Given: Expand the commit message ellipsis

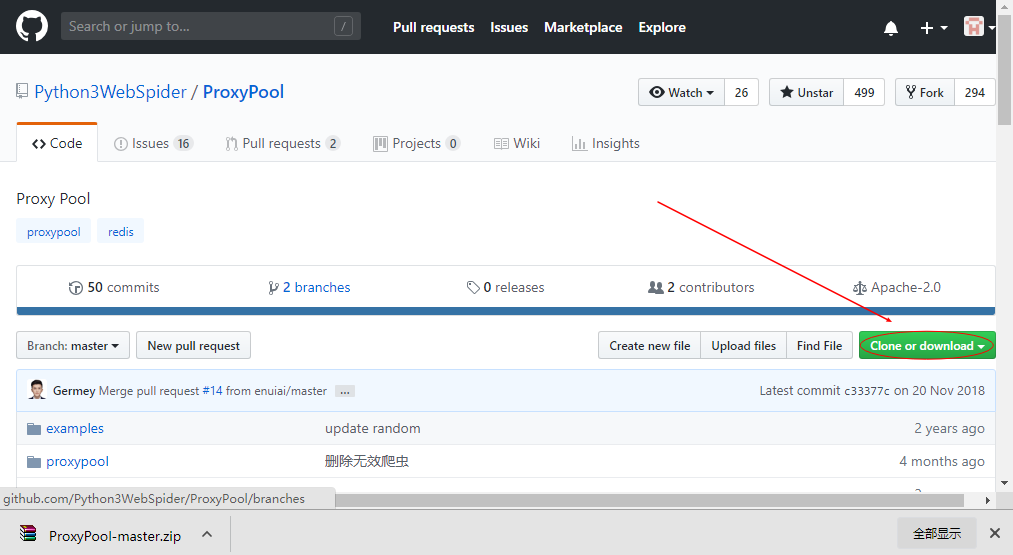Looking at the screenshot, I should coord(345,392).
